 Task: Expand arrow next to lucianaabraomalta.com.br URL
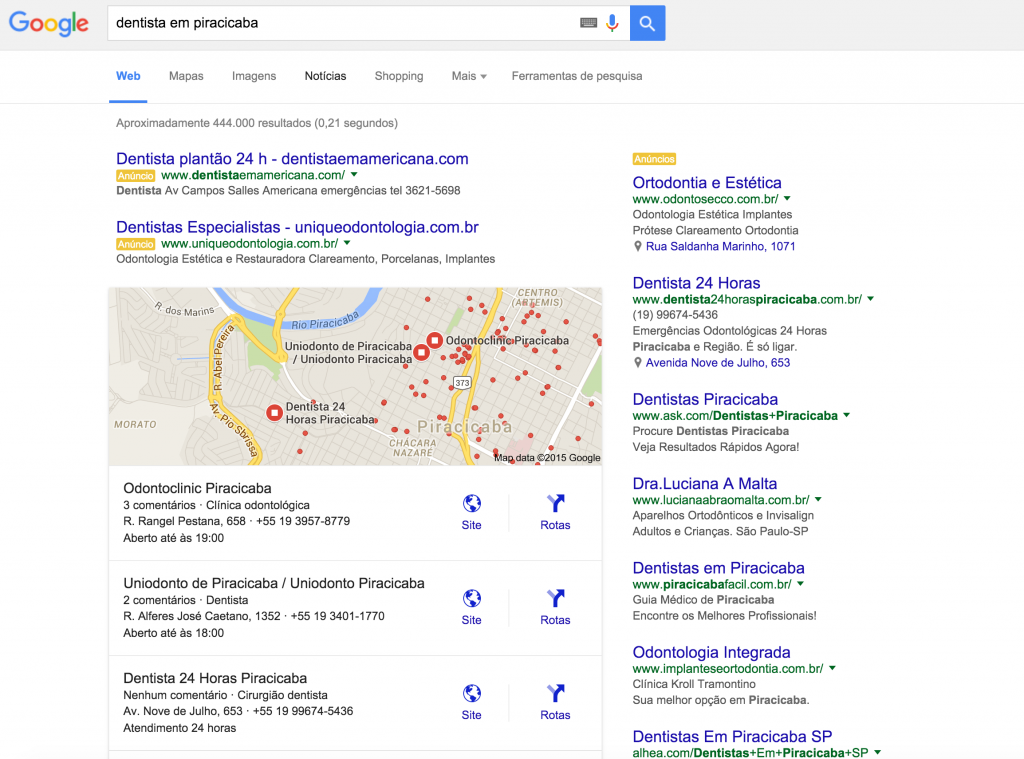pos(818,499)
